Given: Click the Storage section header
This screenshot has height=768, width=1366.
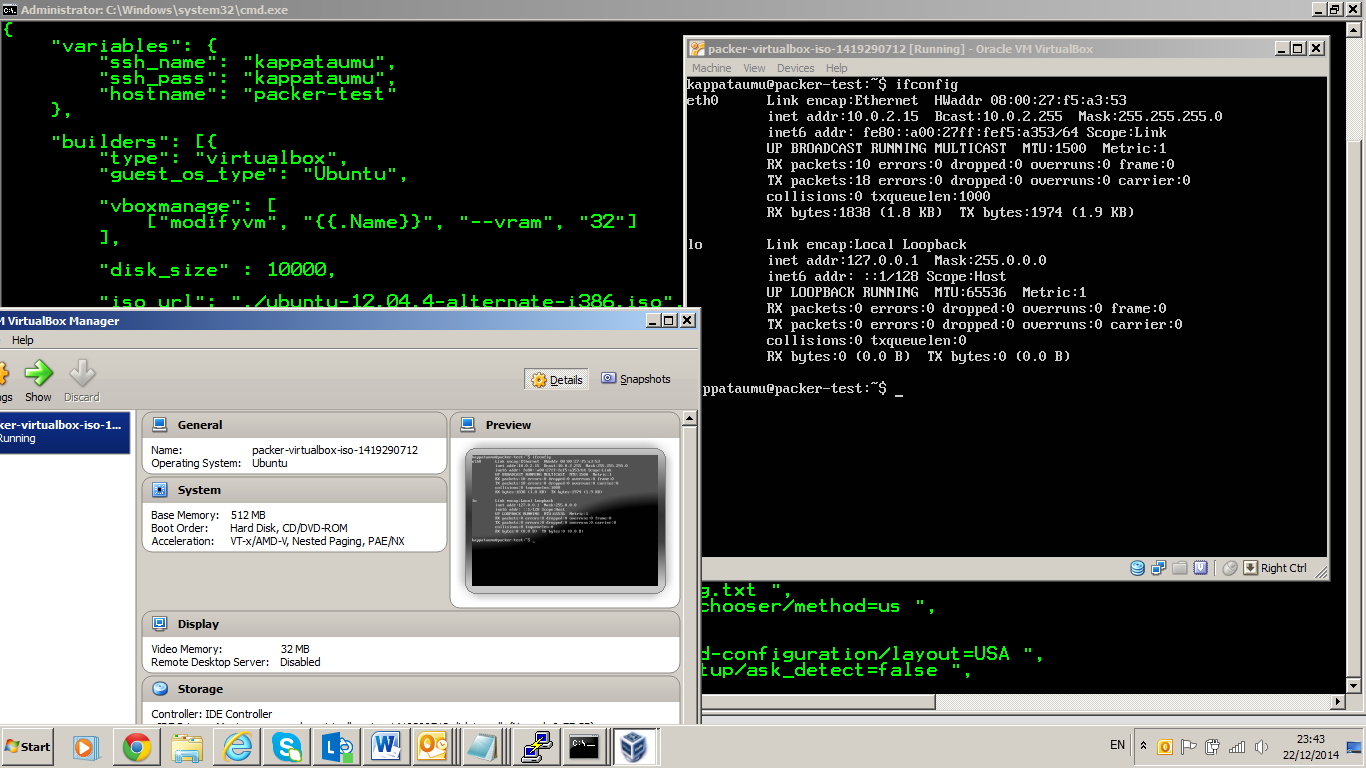Looking at the screenshot, I should click(411, 689).
